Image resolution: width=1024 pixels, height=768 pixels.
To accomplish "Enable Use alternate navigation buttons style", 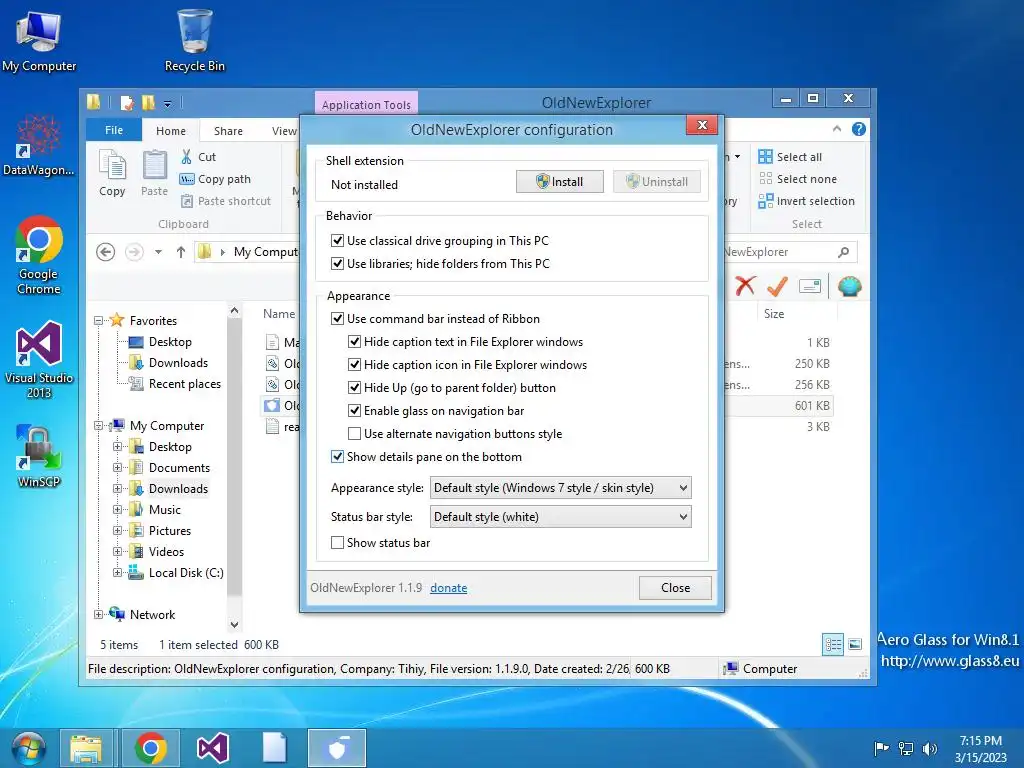I will (x=354, y=434).
